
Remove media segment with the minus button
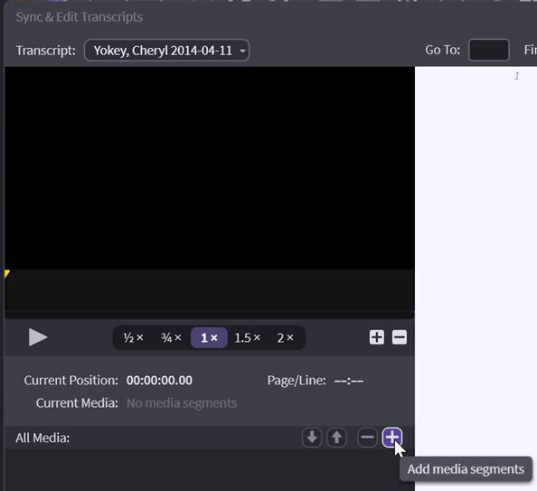click(367, 437)
